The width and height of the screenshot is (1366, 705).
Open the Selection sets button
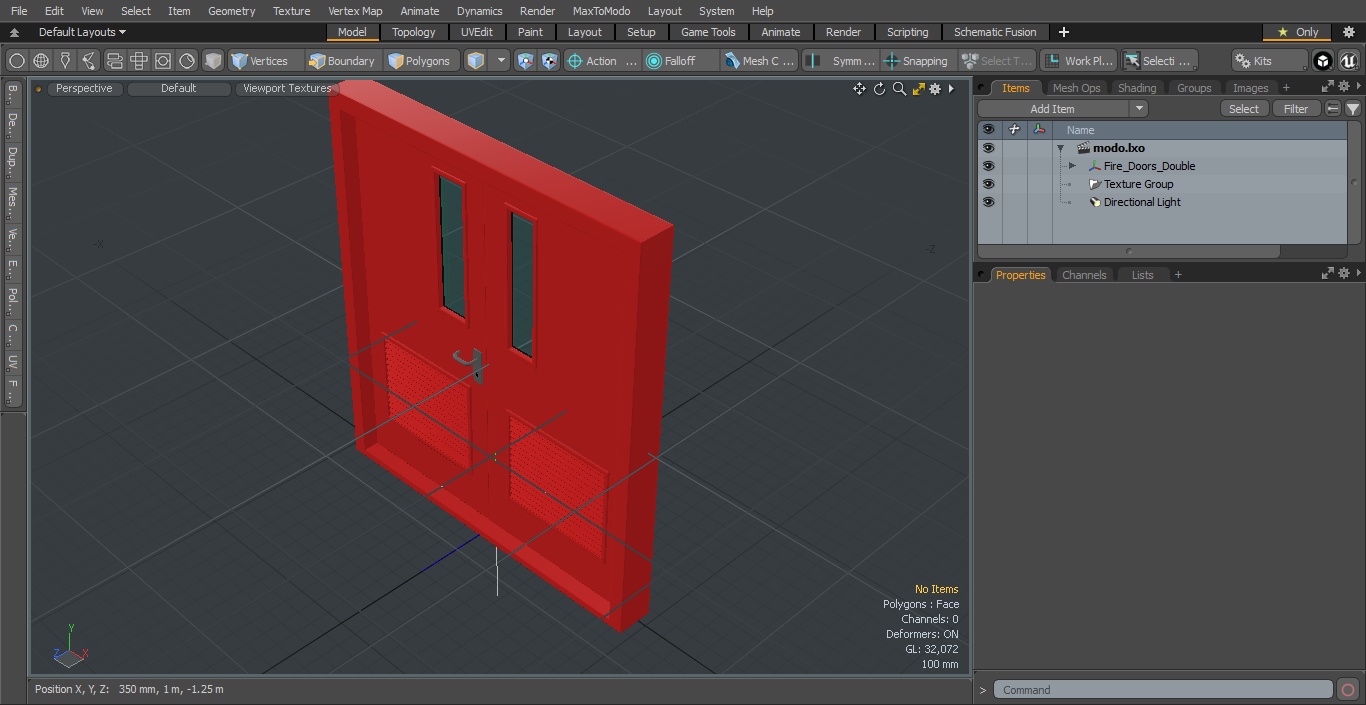1158,61
